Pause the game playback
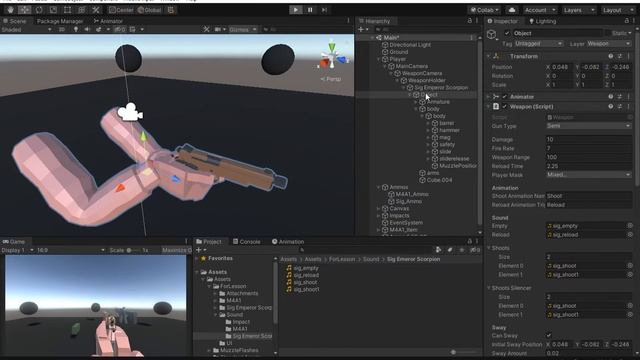640x360 pixels. [310, 10]
